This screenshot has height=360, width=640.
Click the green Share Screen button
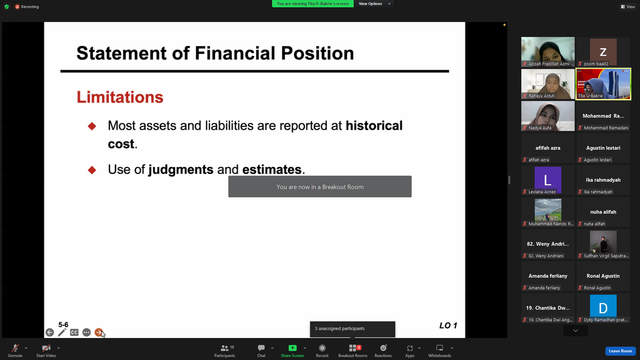point(292,350)
